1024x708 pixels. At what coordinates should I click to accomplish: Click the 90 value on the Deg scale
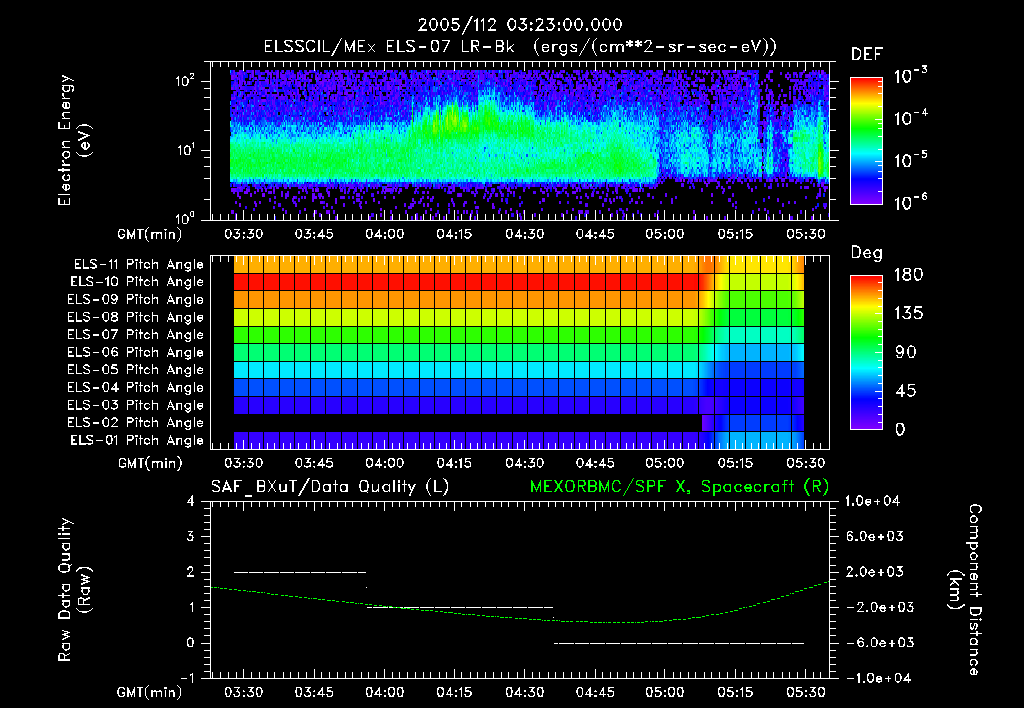(x=906, y=352)
